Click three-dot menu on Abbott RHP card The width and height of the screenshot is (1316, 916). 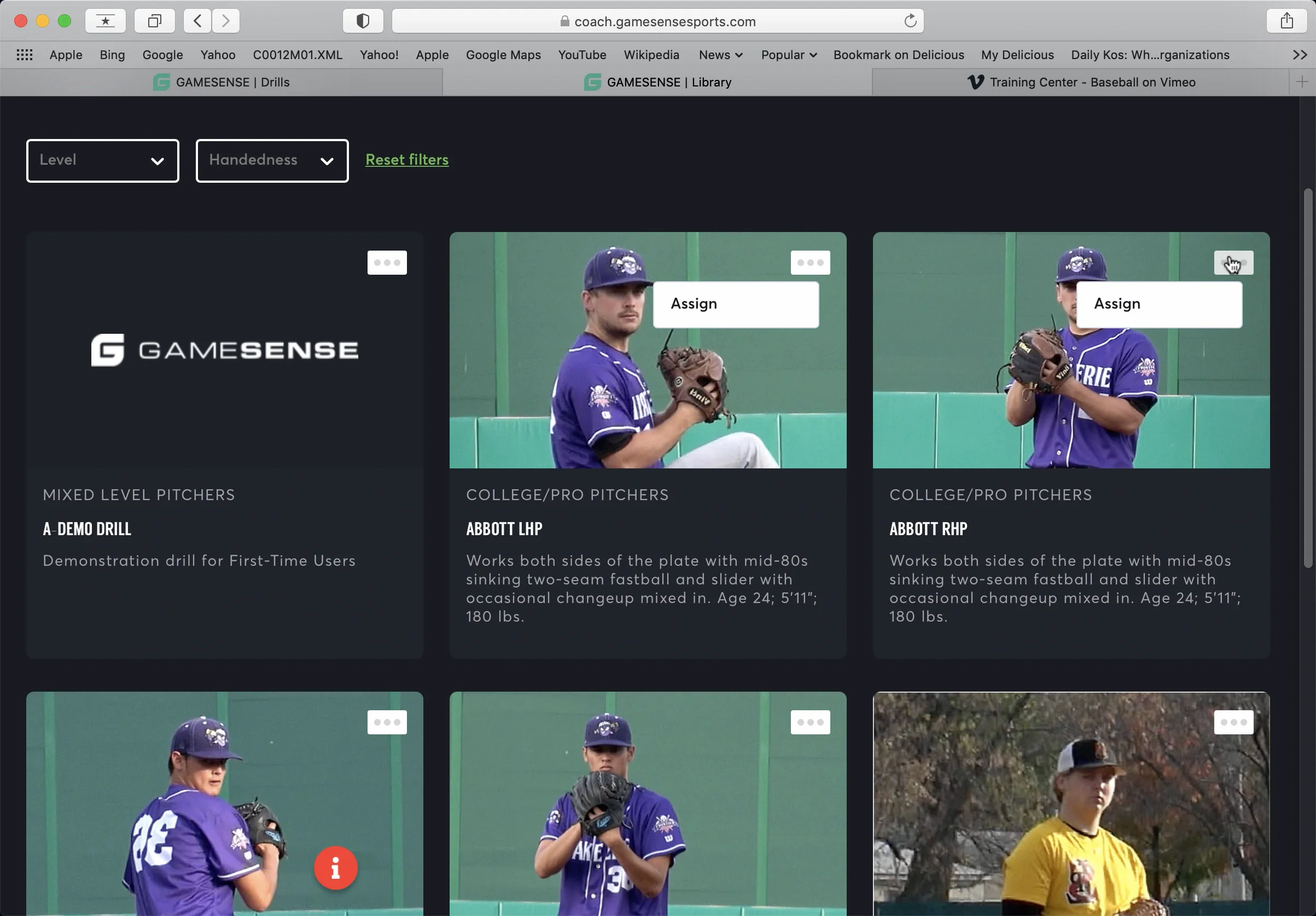click(1233, 263)
